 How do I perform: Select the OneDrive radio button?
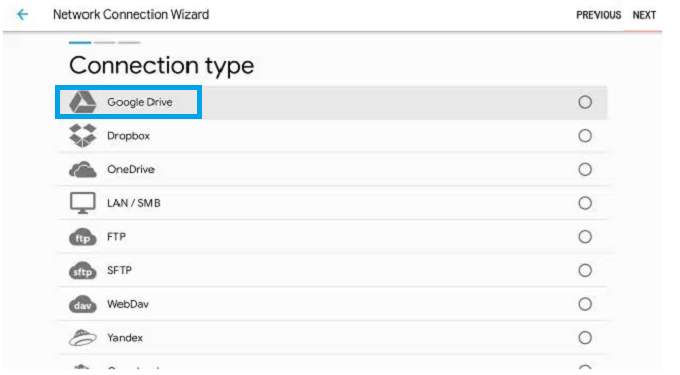tap(585, 170)
